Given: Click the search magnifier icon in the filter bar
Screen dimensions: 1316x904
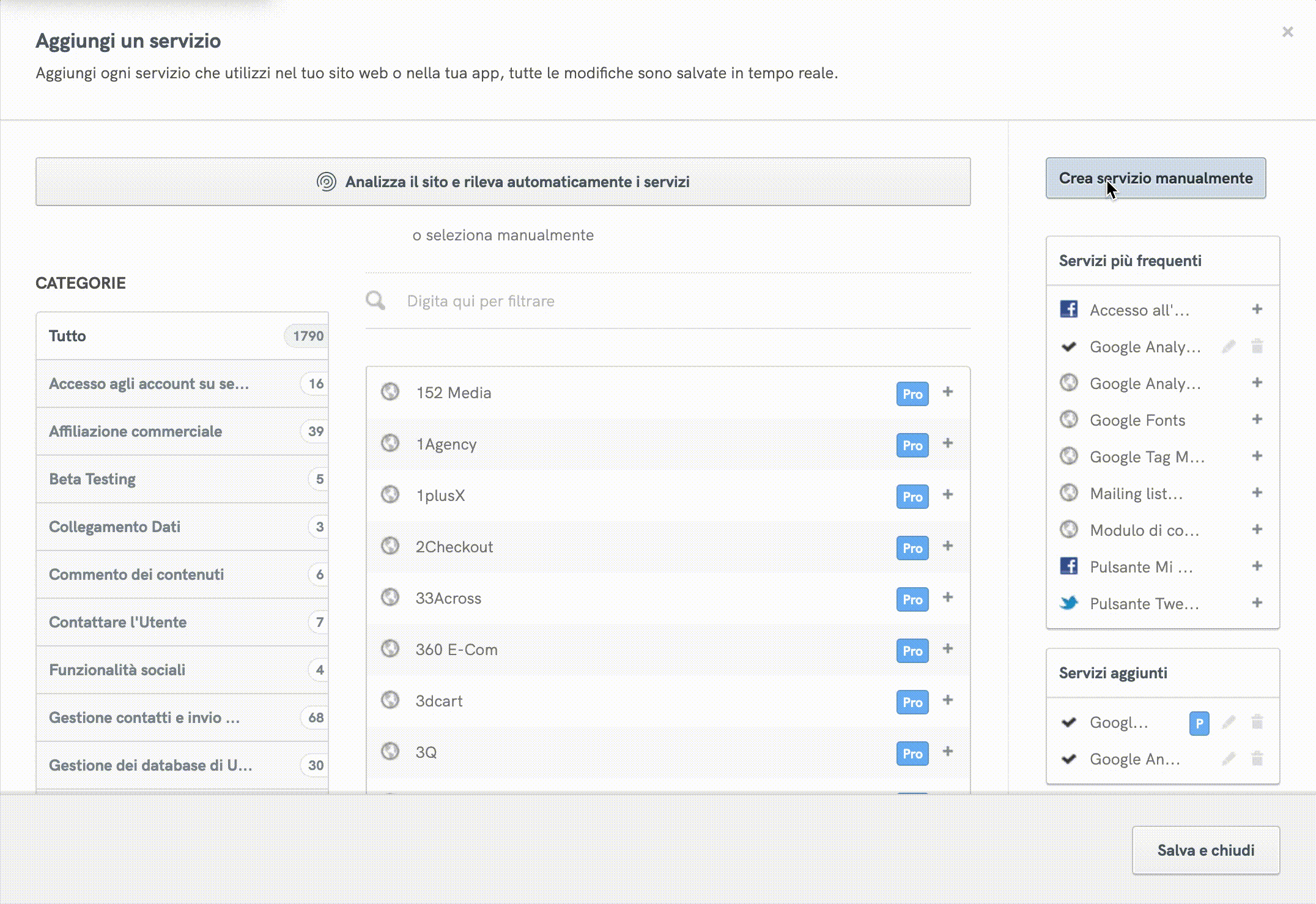Looking at the screenshot, I should (375, 300).
